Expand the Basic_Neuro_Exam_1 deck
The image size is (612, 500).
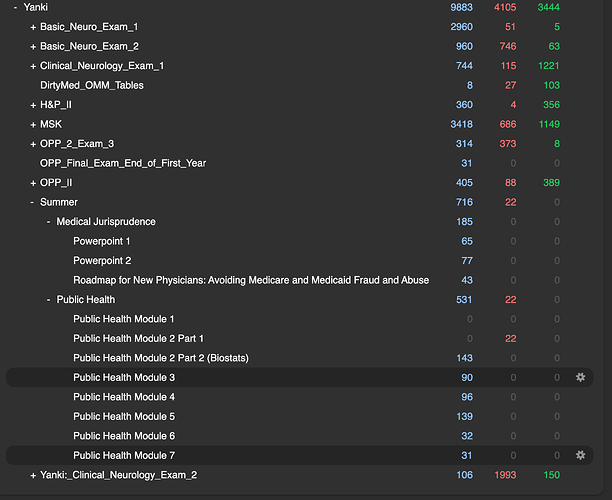33,27
